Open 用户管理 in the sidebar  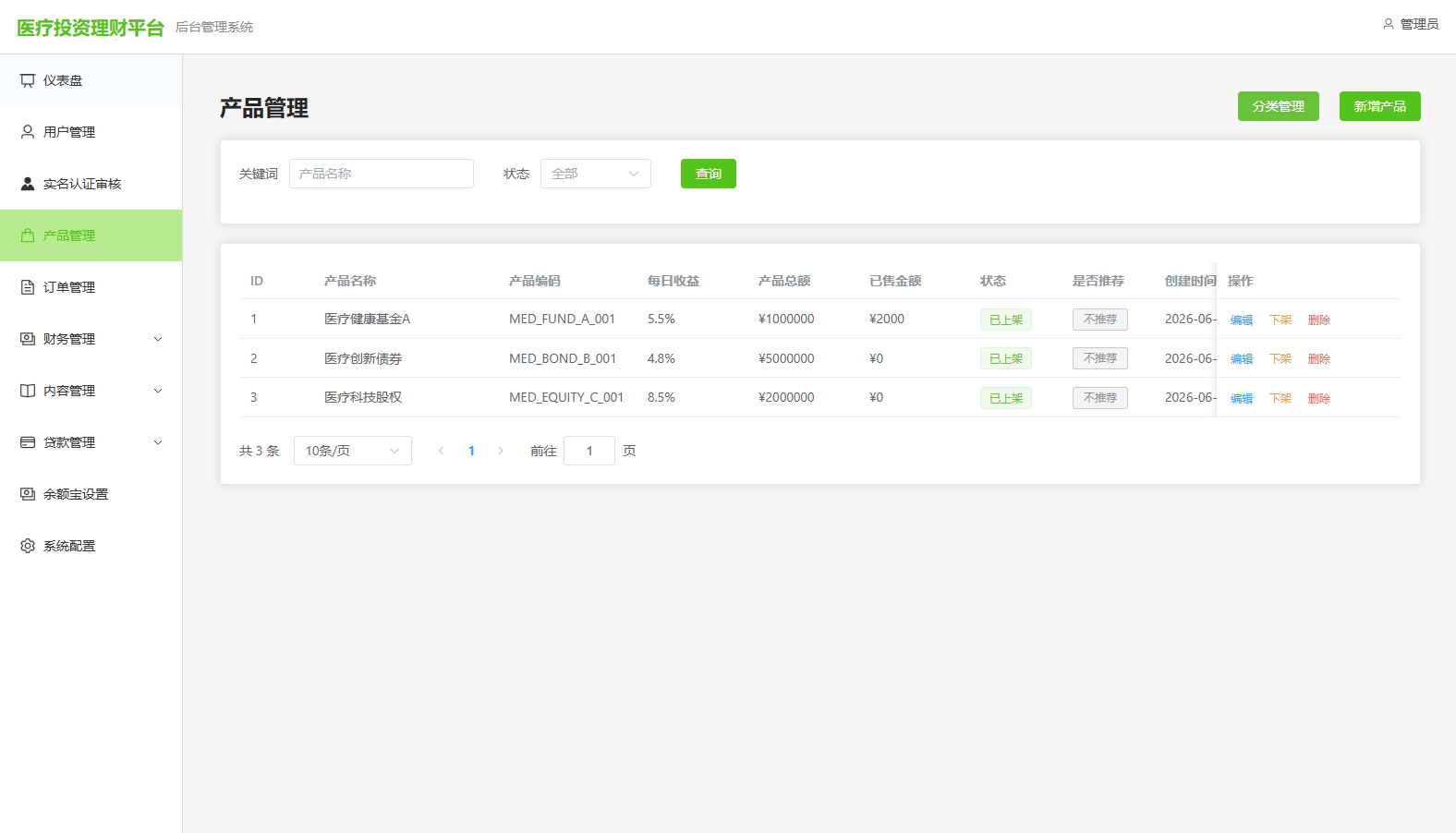click(x=91, y=132)
